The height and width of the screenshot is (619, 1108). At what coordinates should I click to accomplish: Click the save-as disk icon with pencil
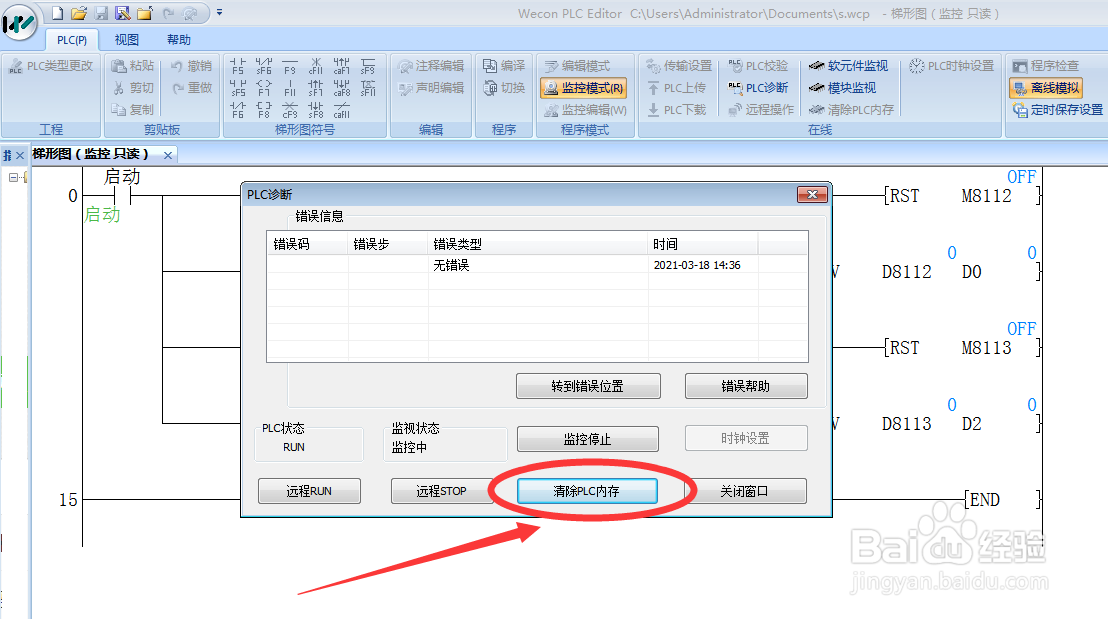123,13
